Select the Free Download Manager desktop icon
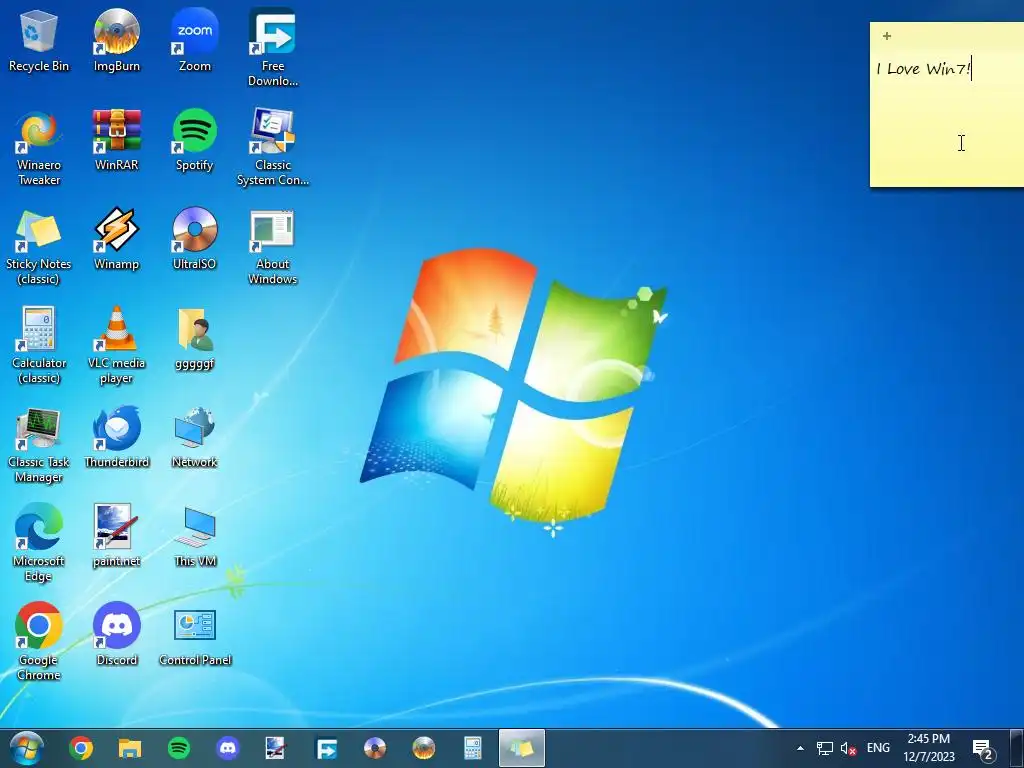 pyautogui.click(x=272, y=48)
